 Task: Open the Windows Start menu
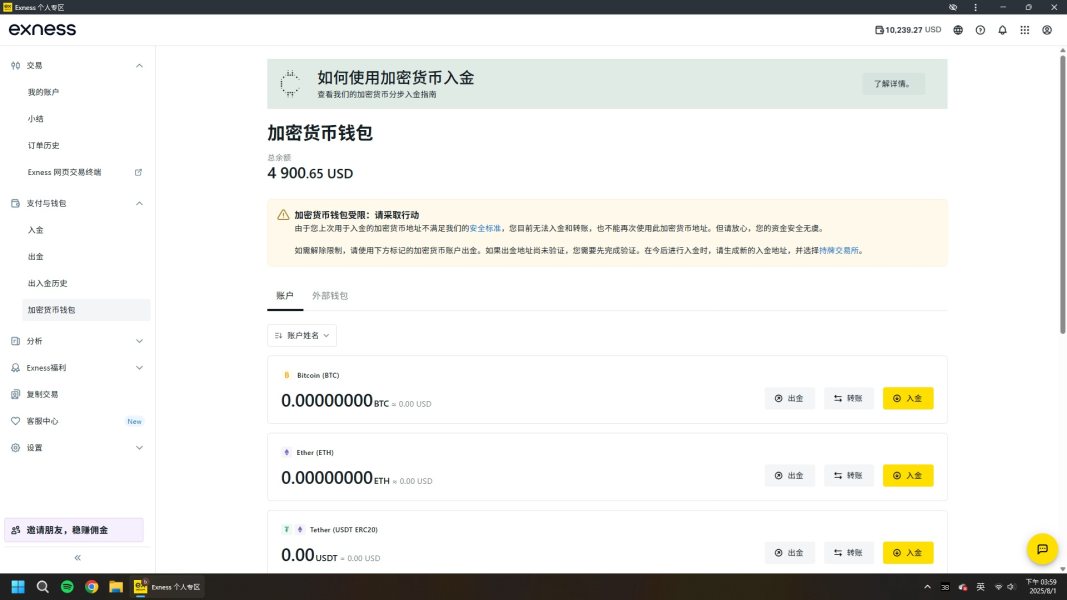pyautogui.click(x=18, y=586)
